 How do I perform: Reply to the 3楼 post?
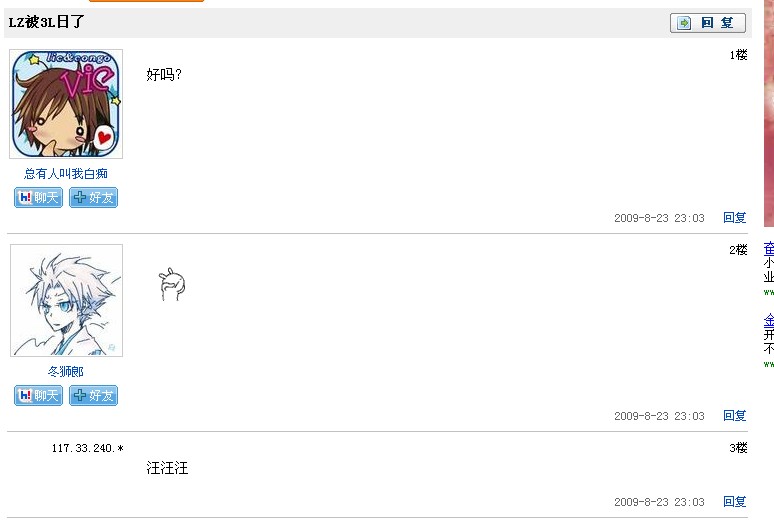735,501
